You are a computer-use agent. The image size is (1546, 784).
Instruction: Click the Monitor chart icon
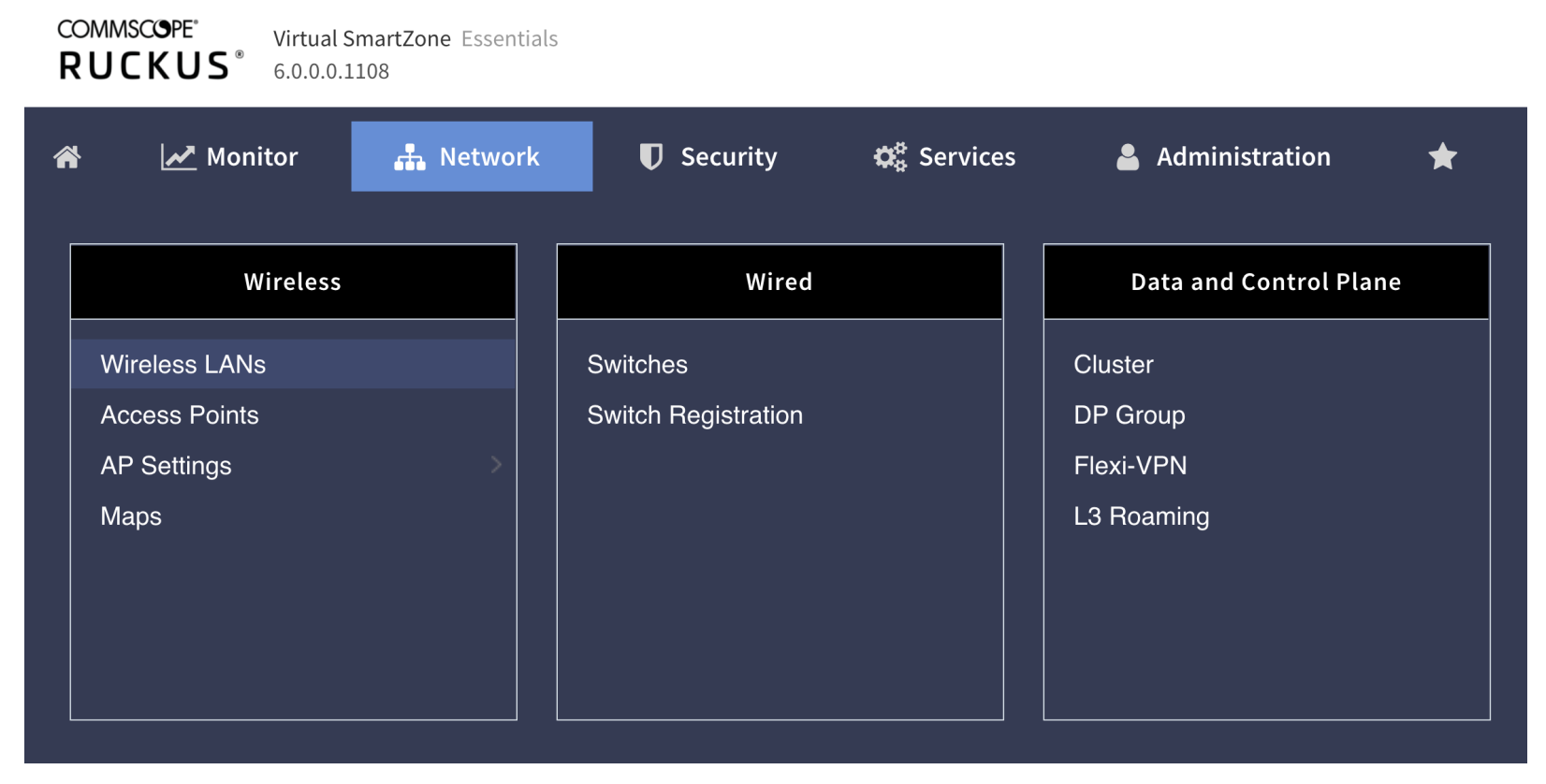(x=178, y=157)
